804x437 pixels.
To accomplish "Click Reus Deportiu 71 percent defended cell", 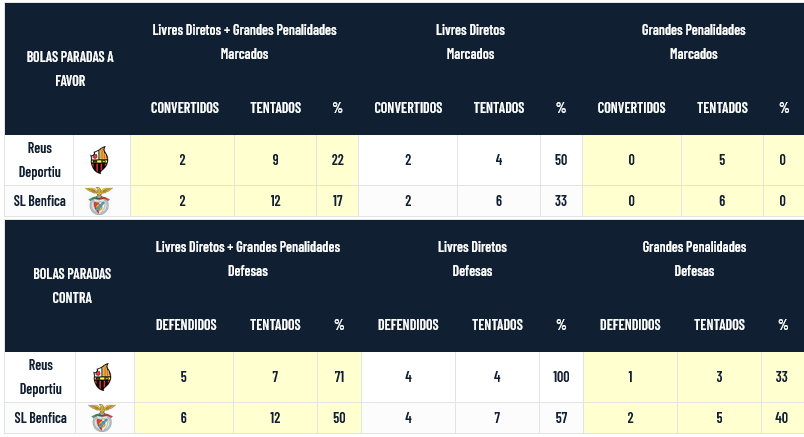I will tap(339, 377).
